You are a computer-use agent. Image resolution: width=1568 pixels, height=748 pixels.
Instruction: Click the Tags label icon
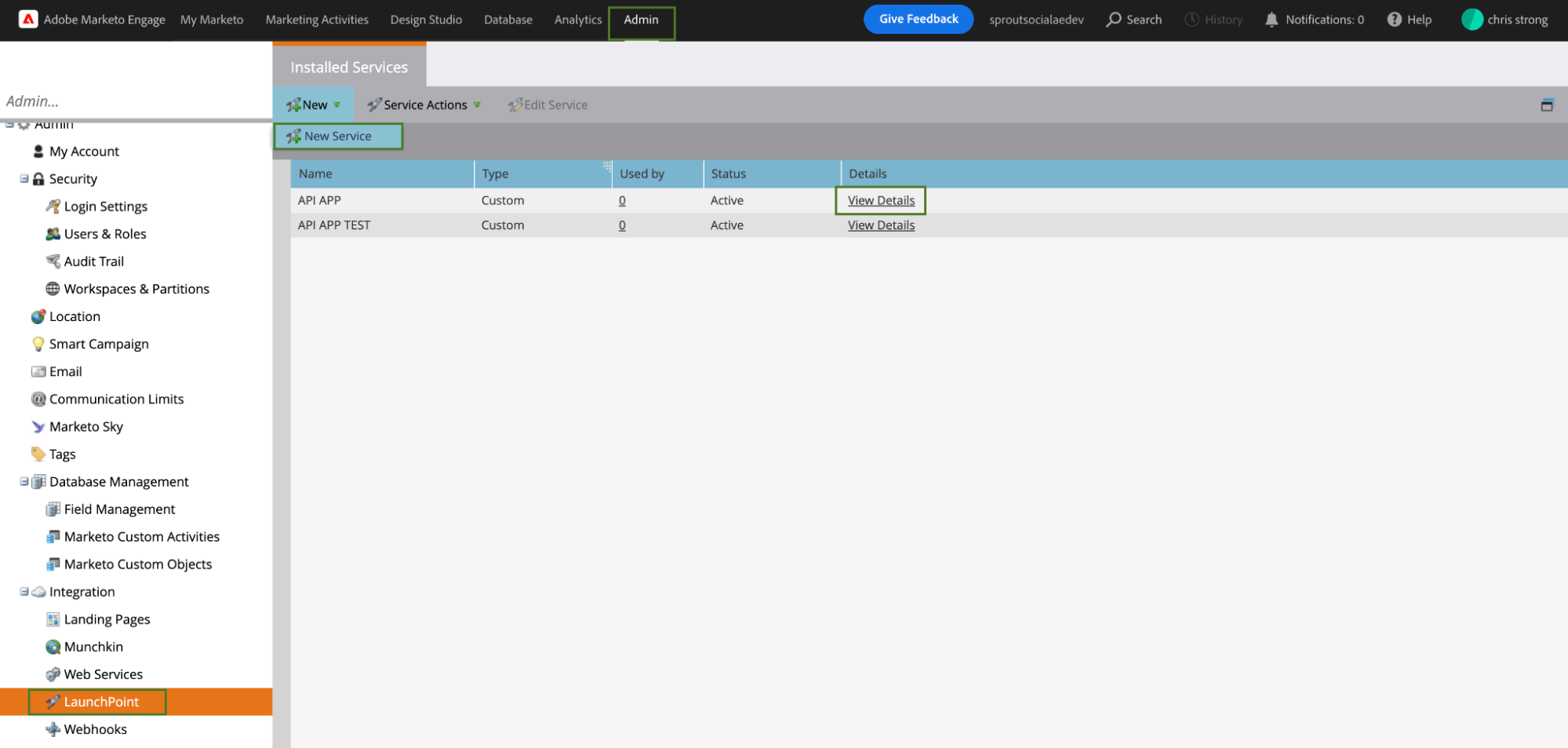pyautogui.click(x=38, y=454)
